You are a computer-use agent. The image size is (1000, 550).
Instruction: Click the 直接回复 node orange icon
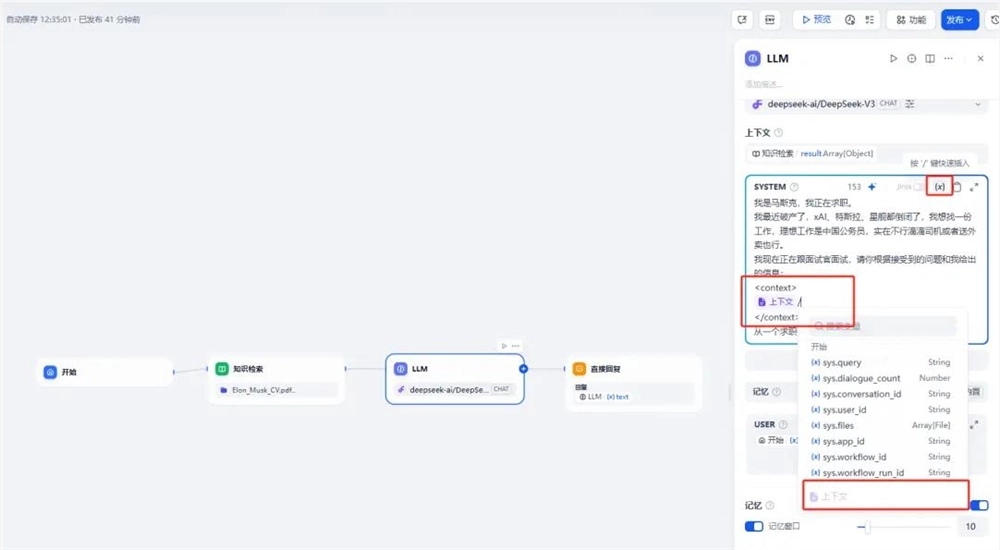click(x=579, y=369)
